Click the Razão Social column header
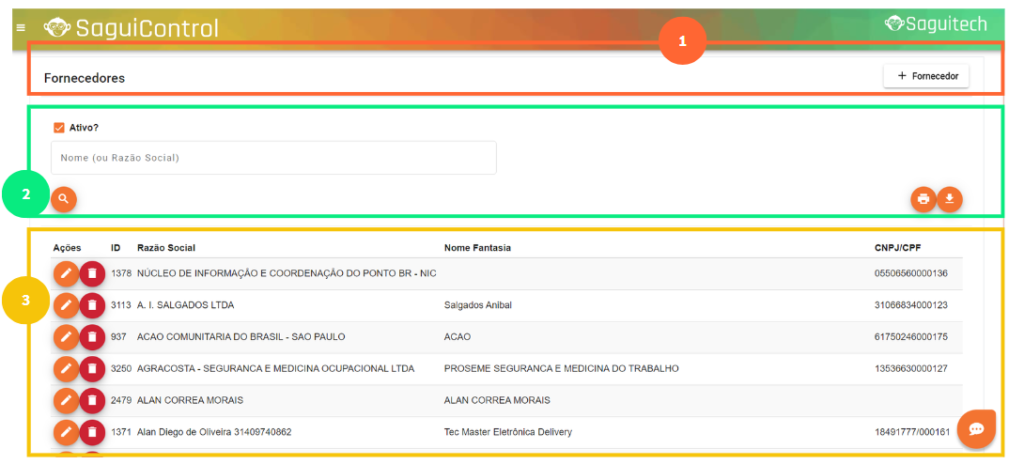 tap(166, 248)
